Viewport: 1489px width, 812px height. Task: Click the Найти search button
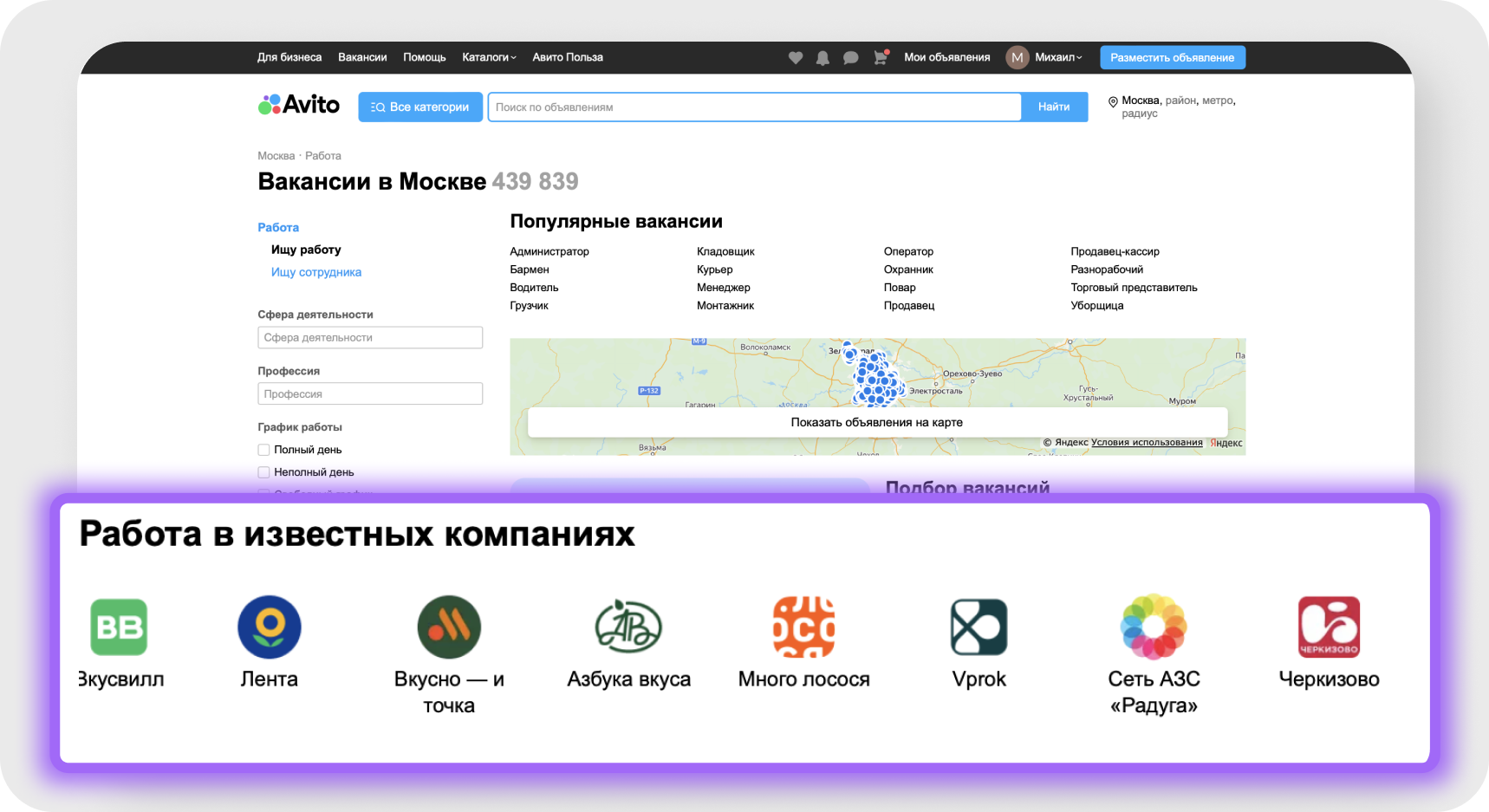(1054, 107)
